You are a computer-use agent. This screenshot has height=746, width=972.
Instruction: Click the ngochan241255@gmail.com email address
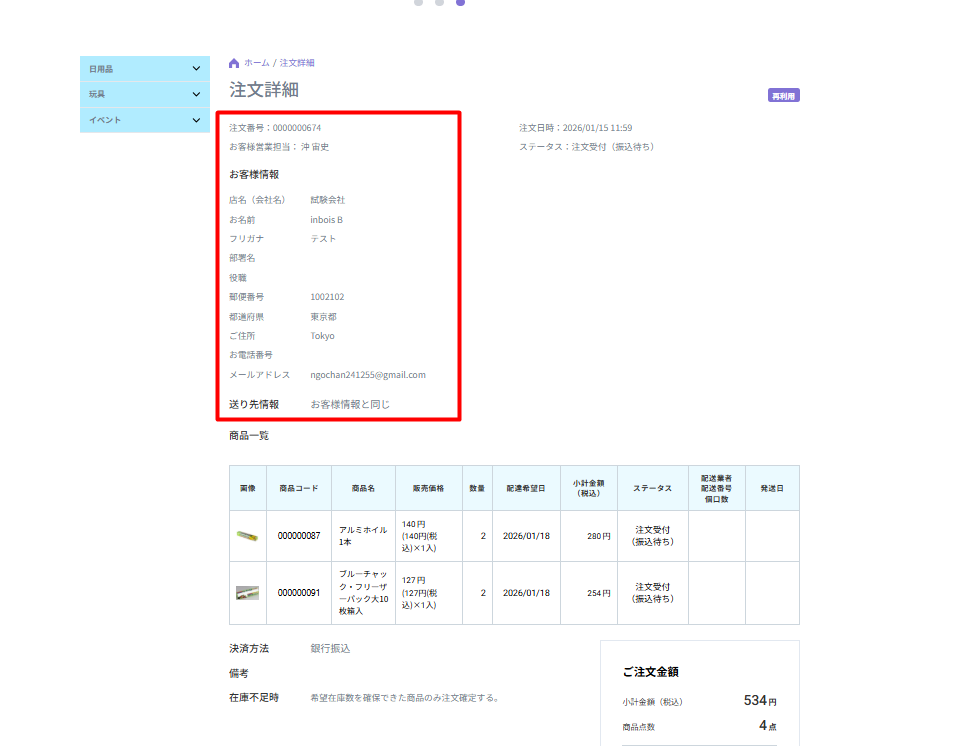click(x=368, y=375)
